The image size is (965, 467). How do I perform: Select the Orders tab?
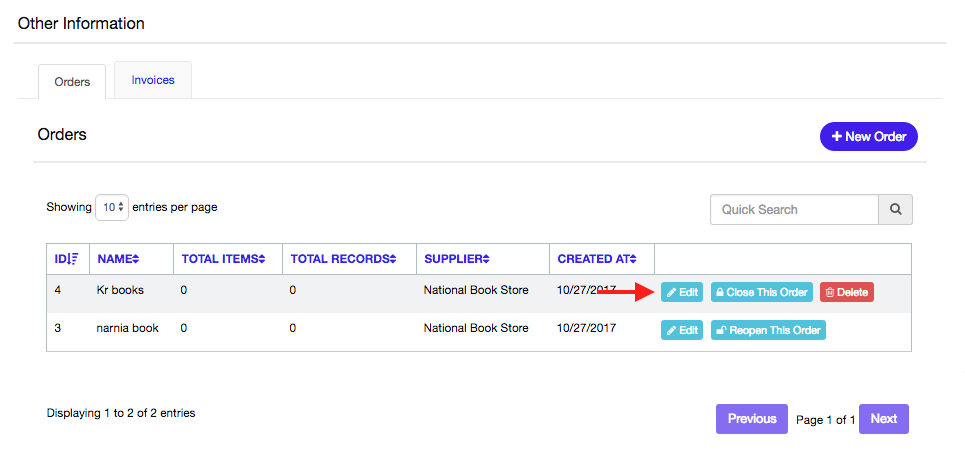[72, 81]
